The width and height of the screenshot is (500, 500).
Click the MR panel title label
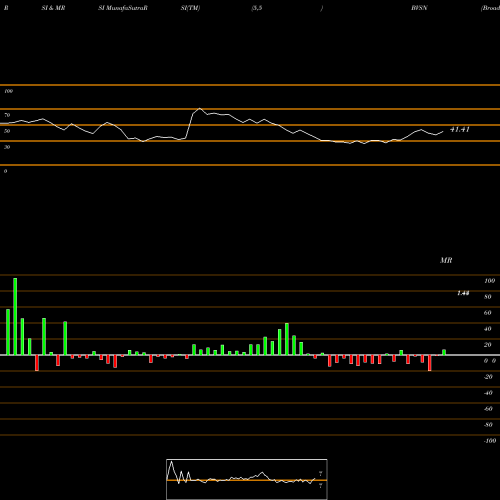coord(446,260)
